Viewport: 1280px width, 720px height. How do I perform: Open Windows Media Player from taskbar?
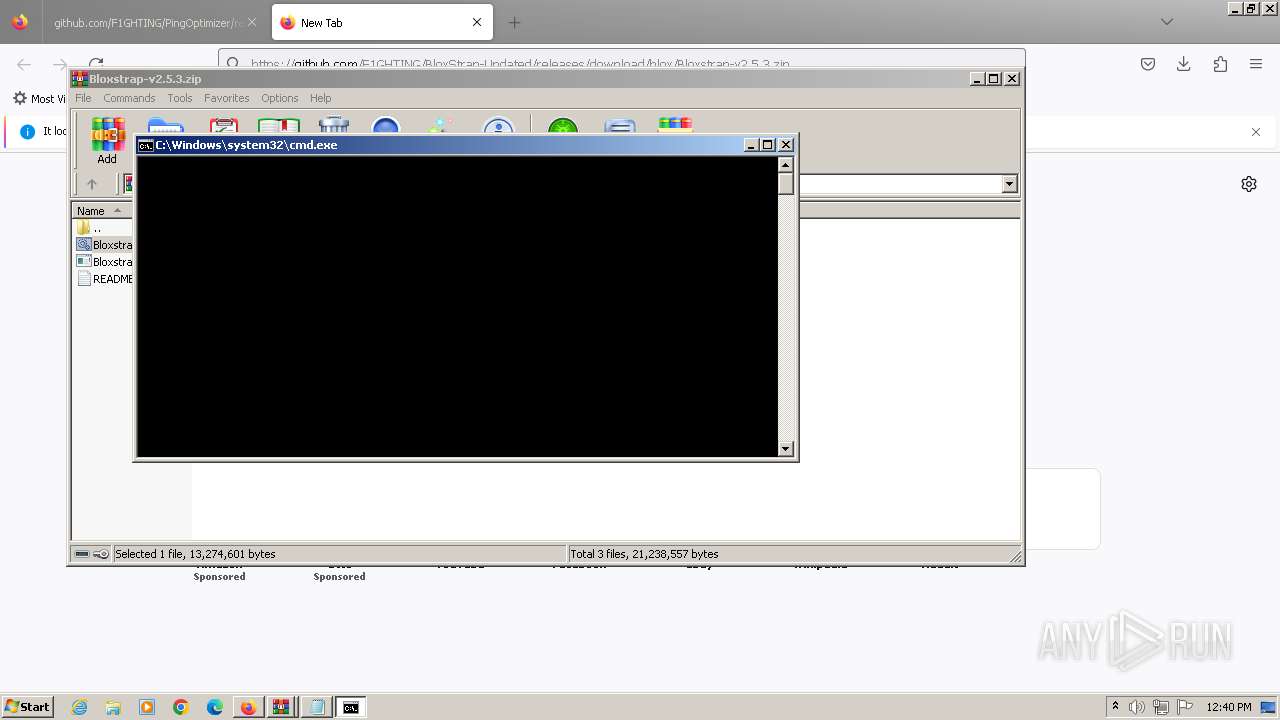147,707
